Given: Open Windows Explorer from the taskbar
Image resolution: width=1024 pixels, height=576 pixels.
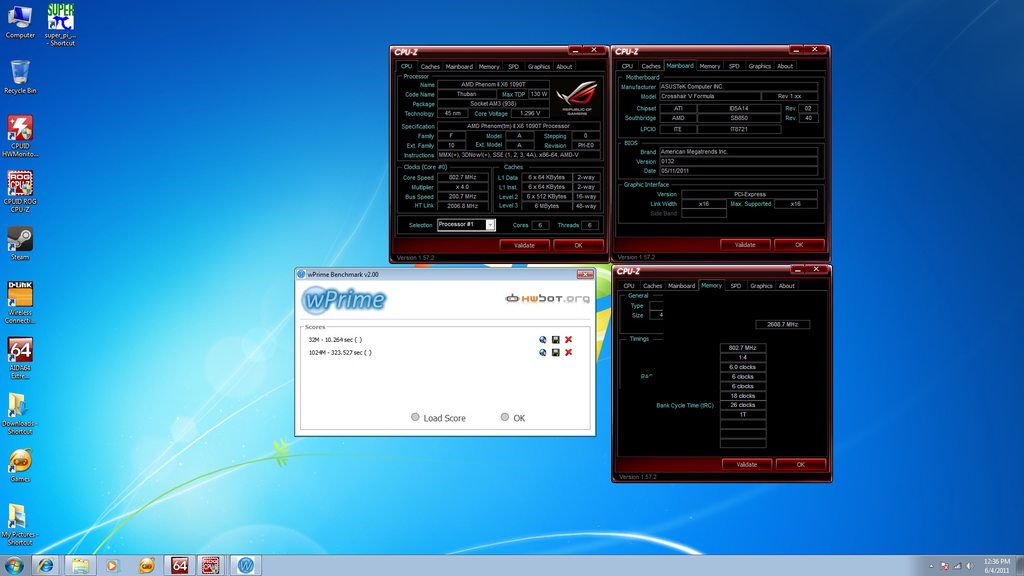Looking at the screenshot, I should point(80,565).
